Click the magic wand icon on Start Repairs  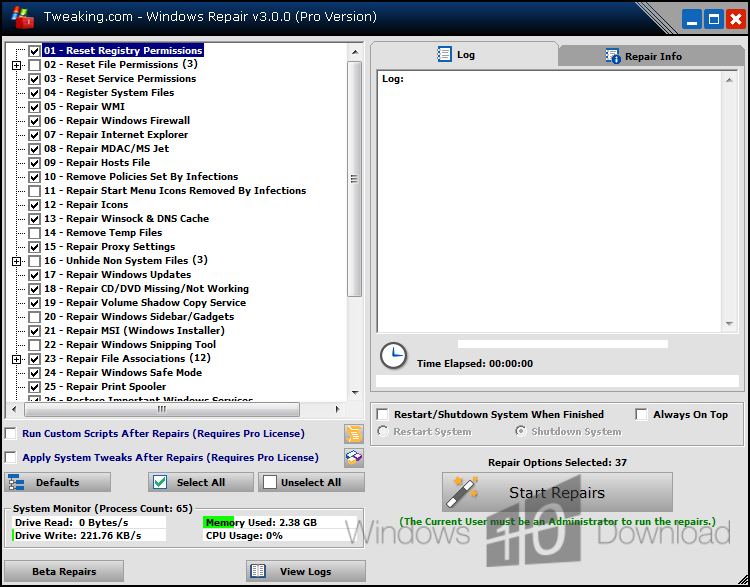pos(462,491)
